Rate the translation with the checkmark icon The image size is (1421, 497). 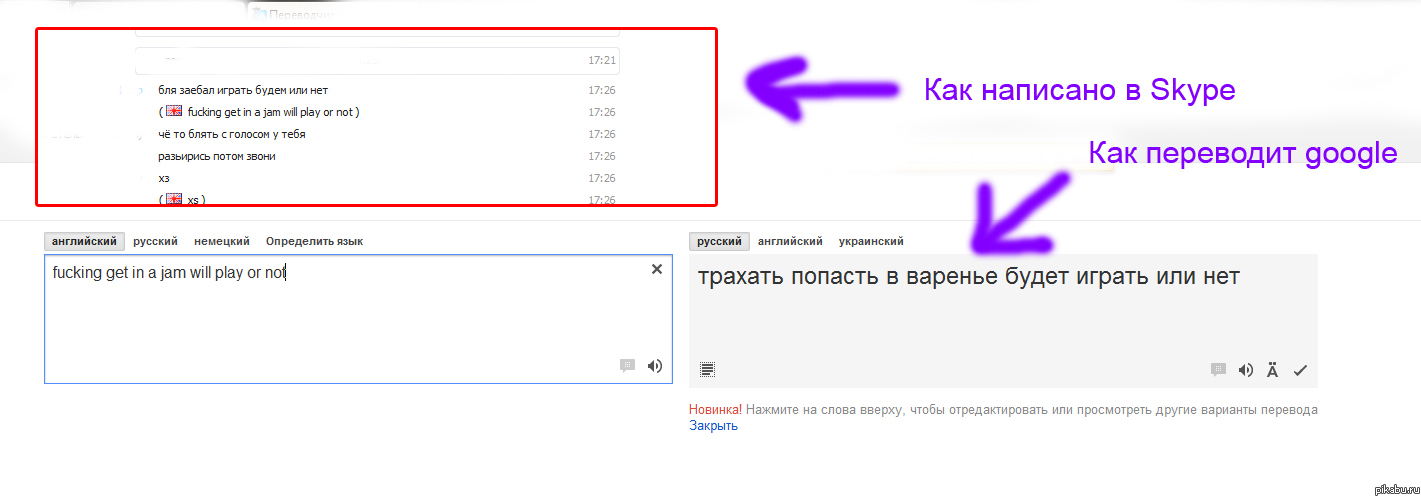(x=1300, y=370)
